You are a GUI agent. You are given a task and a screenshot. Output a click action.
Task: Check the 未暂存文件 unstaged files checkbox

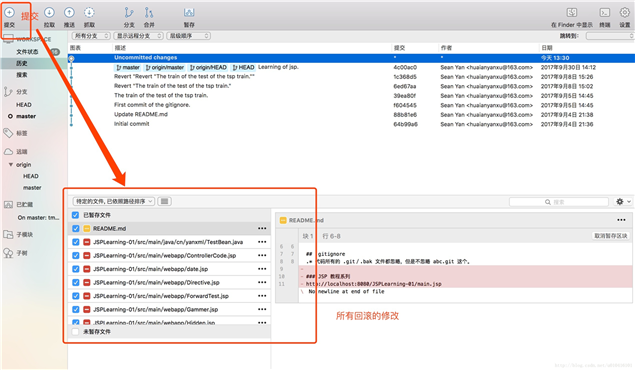(75, 332)
